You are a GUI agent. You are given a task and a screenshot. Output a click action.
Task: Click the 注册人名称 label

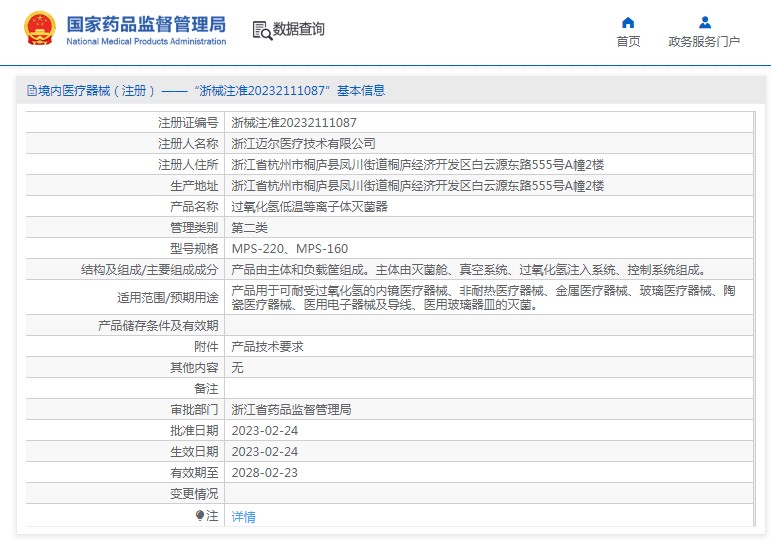[188, 144]
